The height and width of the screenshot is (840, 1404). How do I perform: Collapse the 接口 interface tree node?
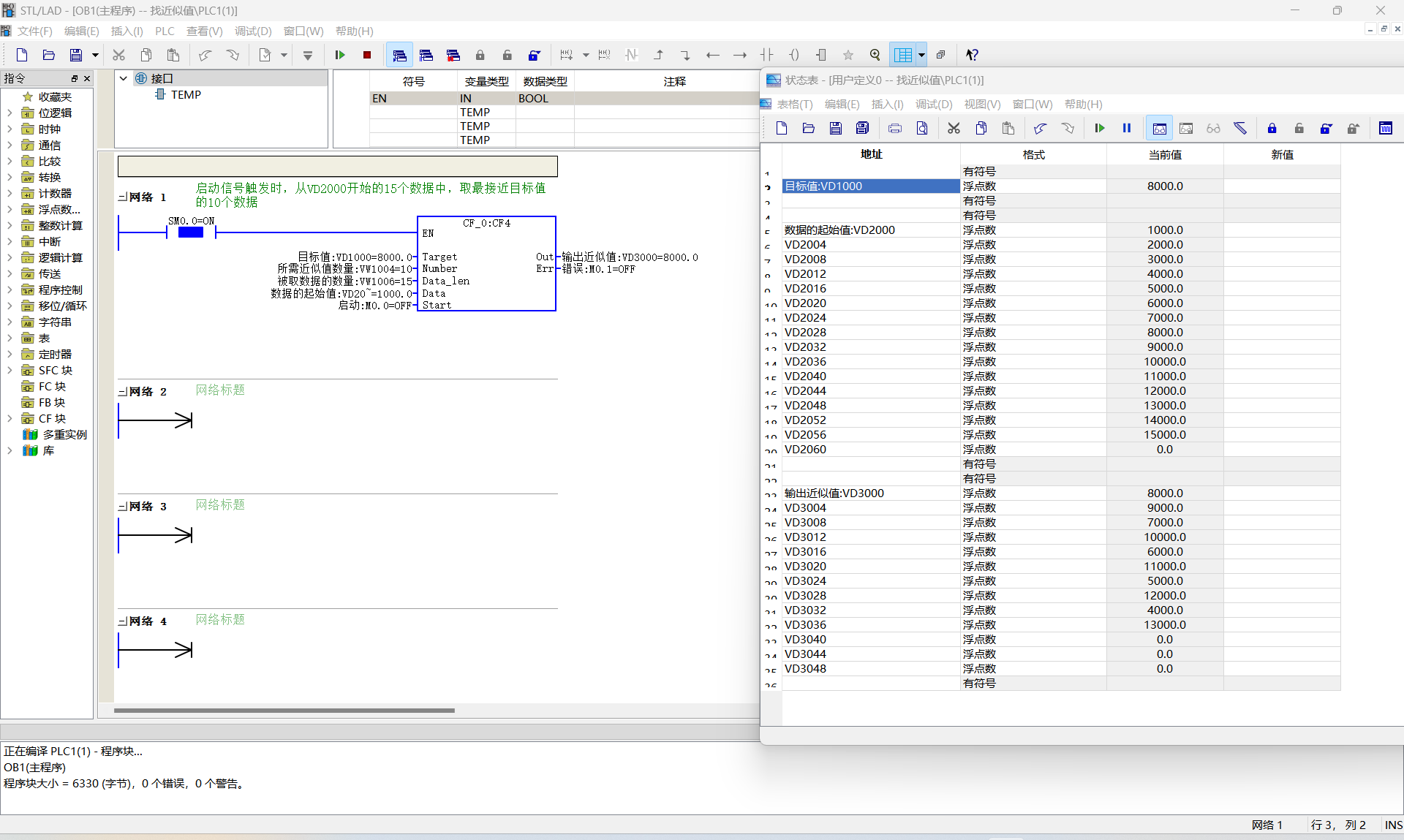click(x=124, y=78)
